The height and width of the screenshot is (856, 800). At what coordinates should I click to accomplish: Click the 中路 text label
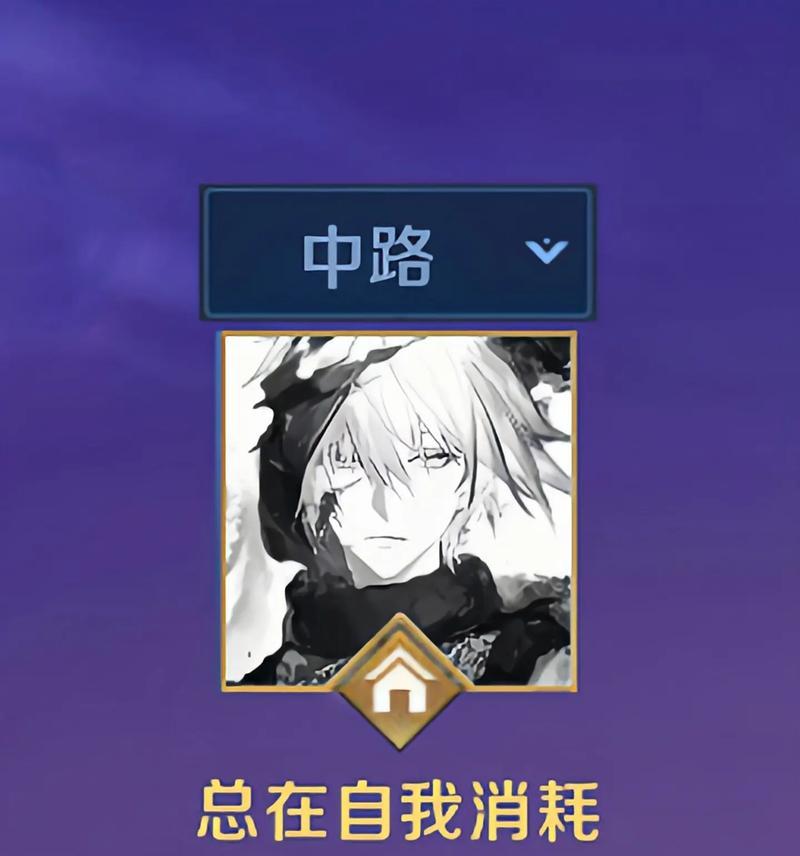368,257
